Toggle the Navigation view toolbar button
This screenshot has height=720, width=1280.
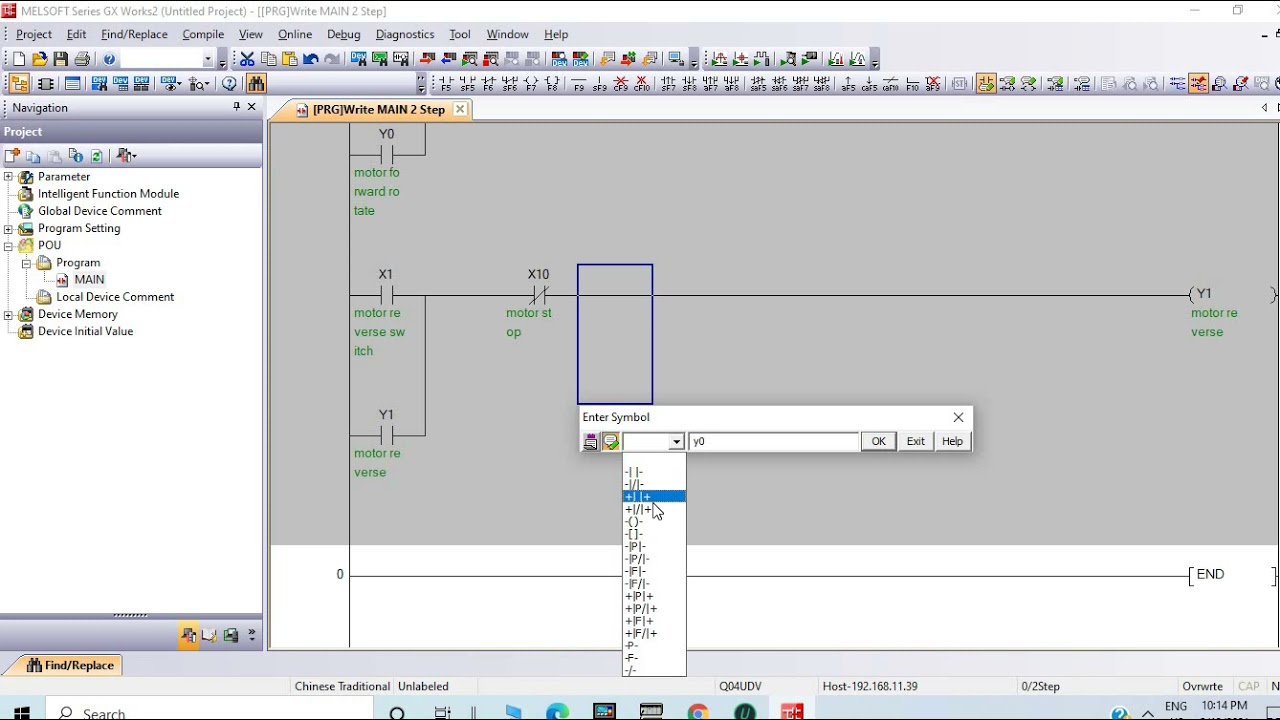[19, 84]
